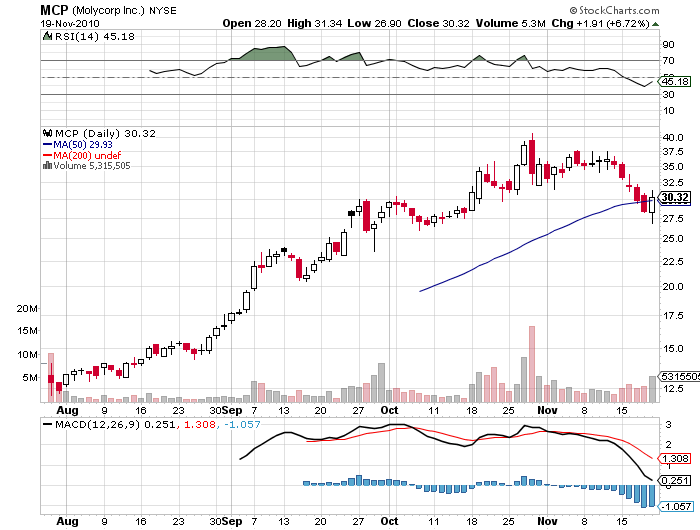Click the Nov label under the price panel
The image size is (700, 530).
coord(547,410)
